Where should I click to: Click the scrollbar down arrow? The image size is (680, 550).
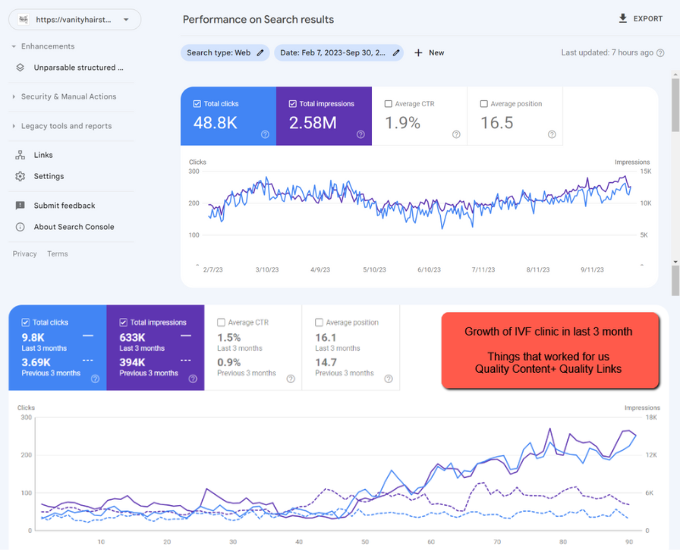click(x=675, y=262)
